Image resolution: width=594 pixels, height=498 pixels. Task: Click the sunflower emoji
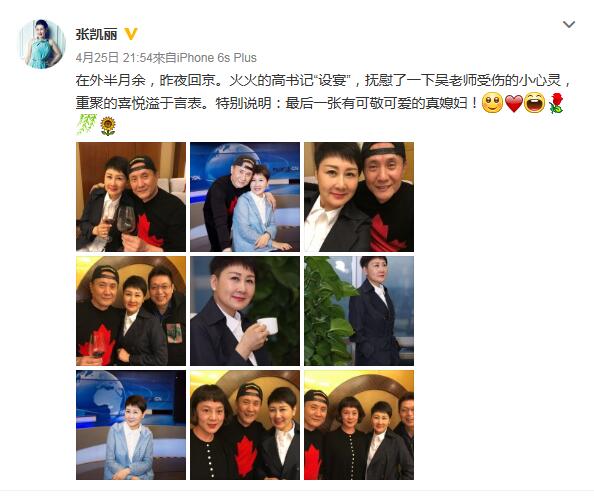click(108, 126)
